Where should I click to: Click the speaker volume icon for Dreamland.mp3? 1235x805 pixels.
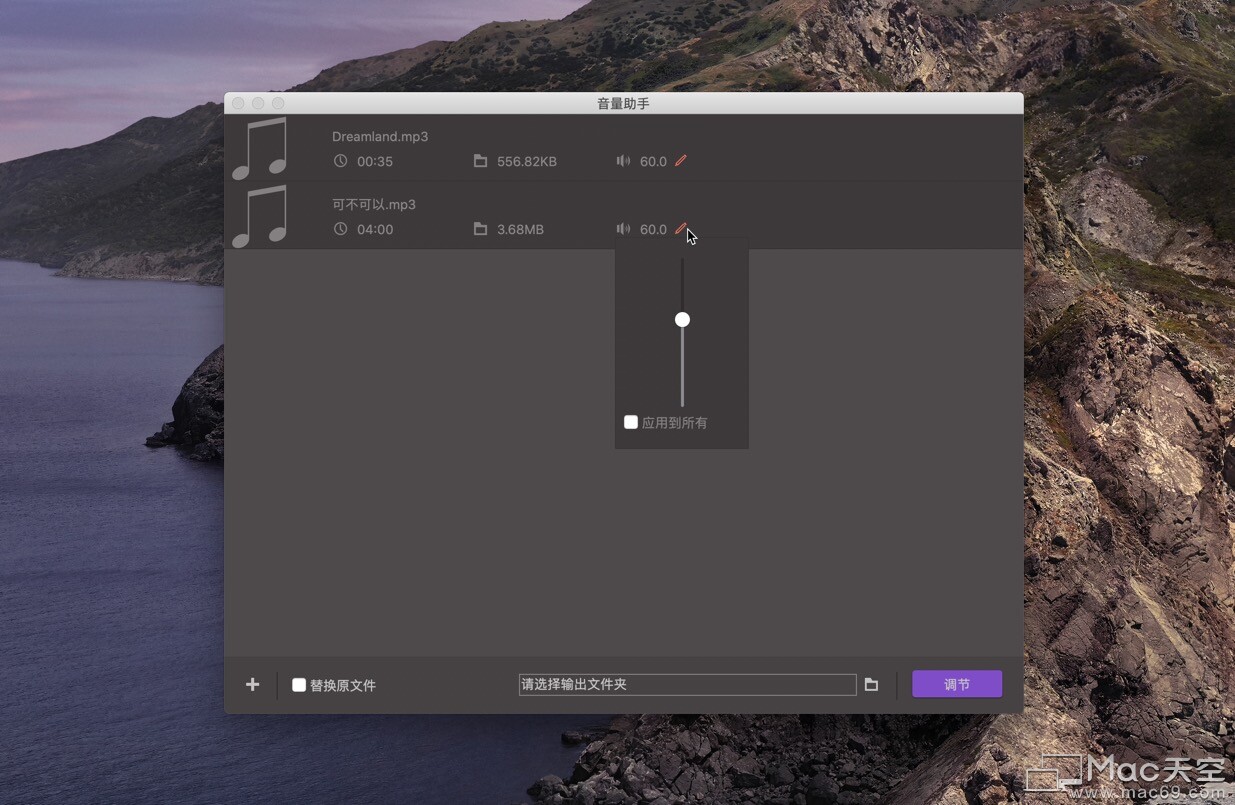pos(623,161)
